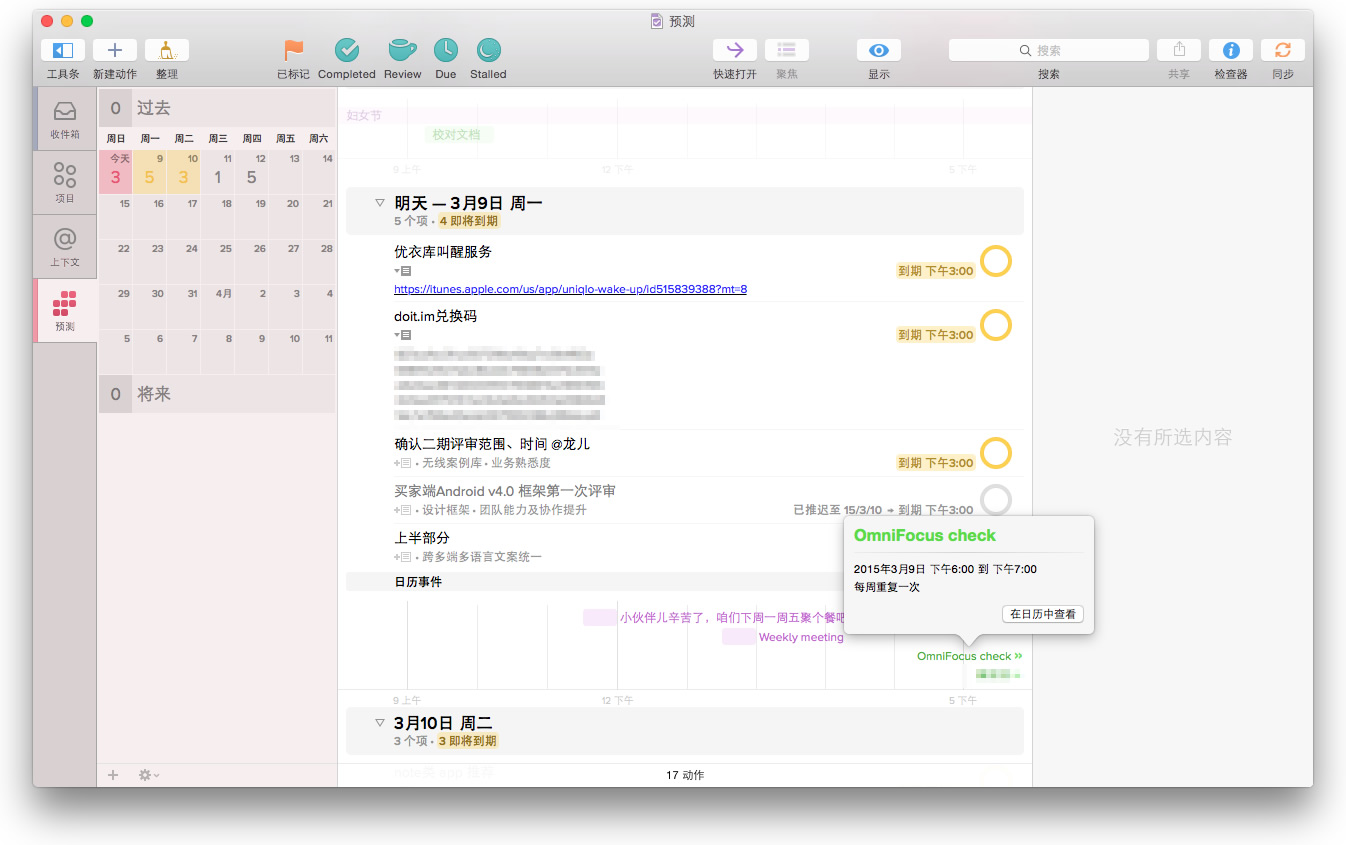Complete the 确认二期评审范围 task circle
This screenshot has height=845, width=1346.
pos(995,453)
